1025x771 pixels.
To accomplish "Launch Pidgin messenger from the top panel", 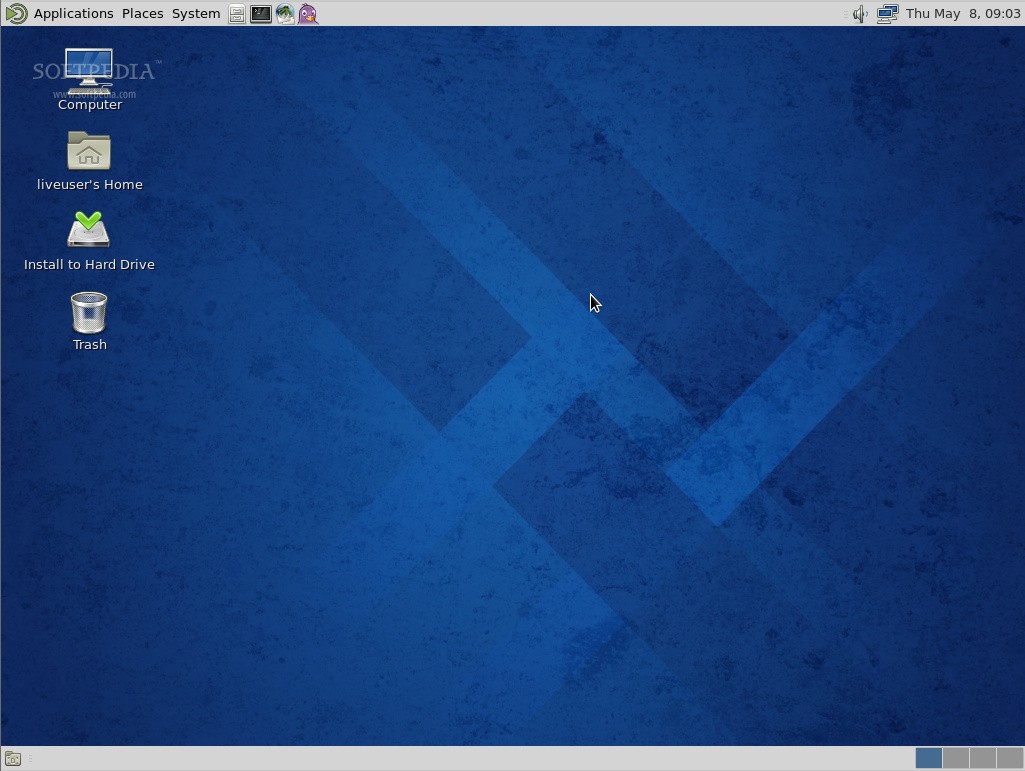I will pyautogui.click(x=308, y=14).
